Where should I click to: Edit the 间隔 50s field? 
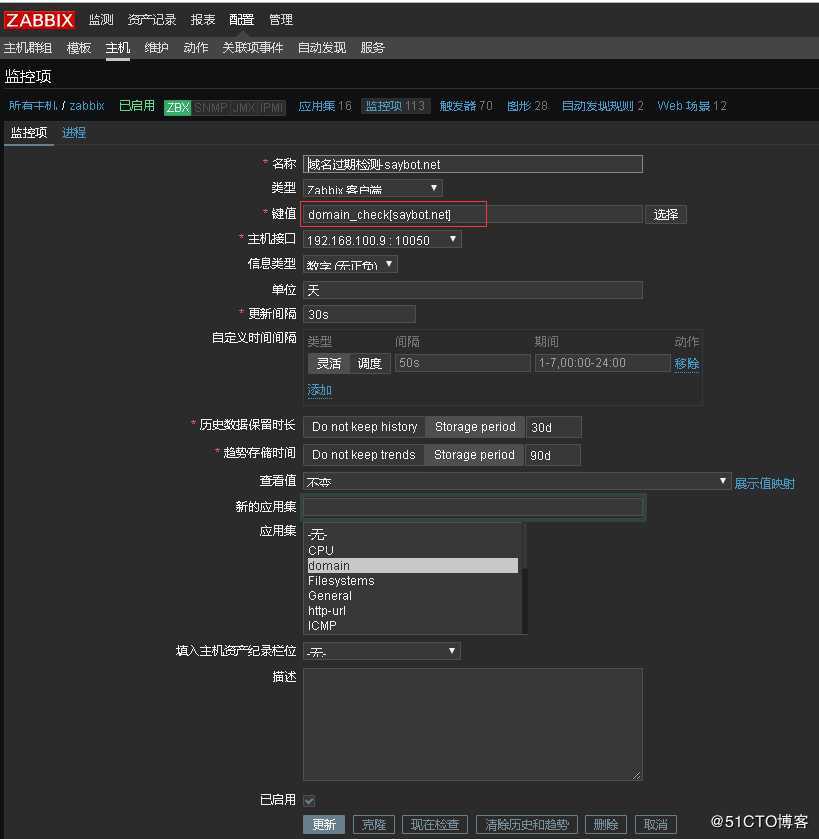pos(462,363)
